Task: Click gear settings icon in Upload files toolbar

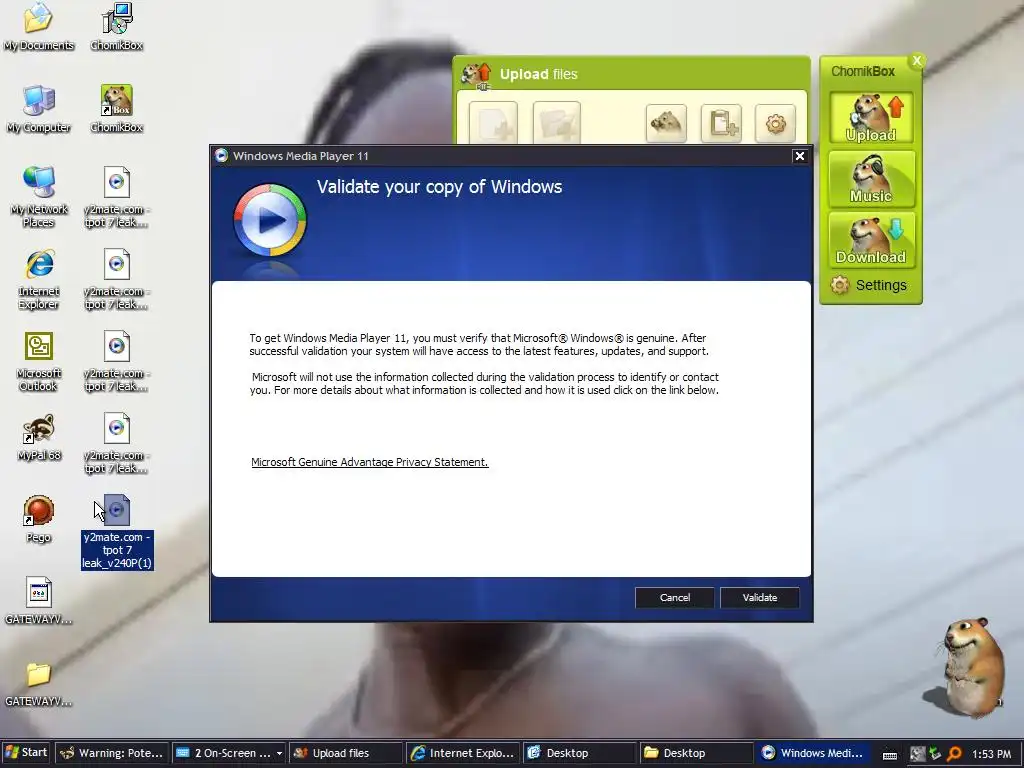Action: point(775,123)
